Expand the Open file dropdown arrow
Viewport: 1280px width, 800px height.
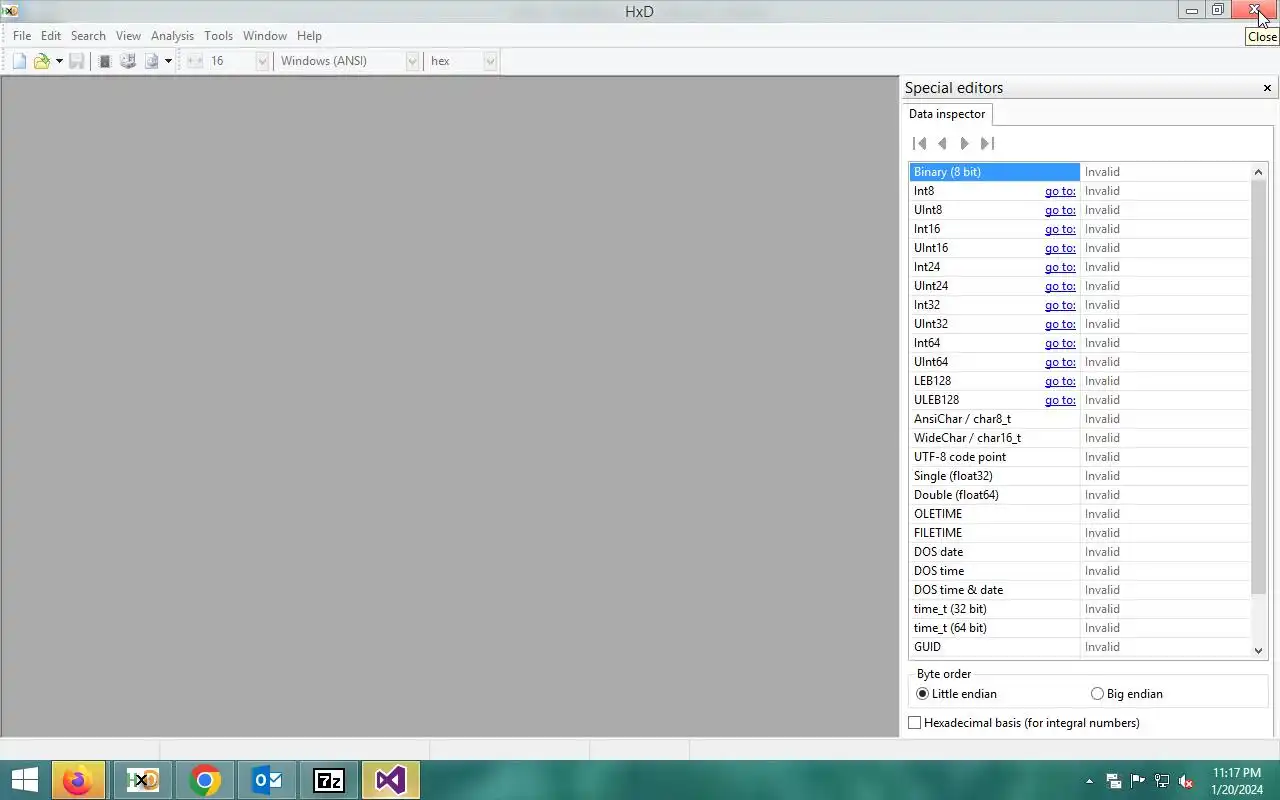59,61
